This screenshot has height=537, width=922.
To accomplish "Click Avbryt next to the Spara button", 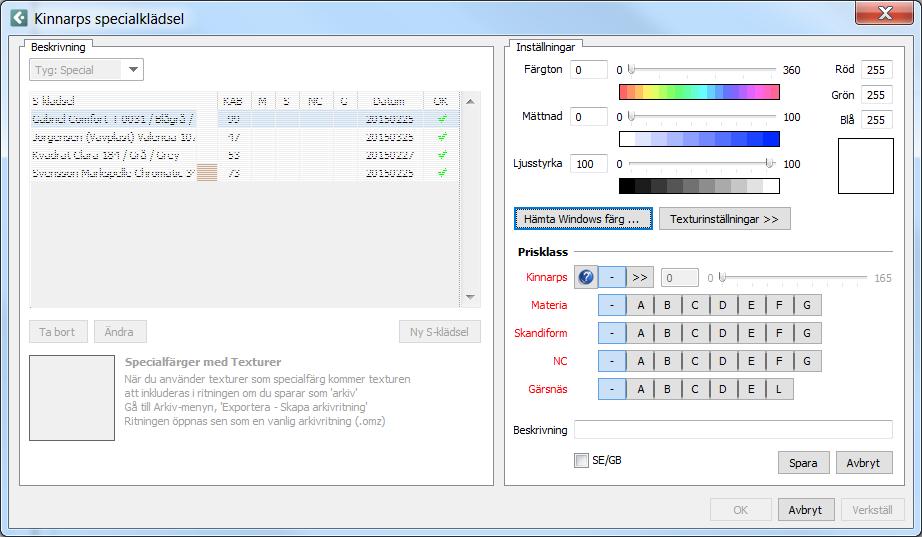I will pos(864,463).
